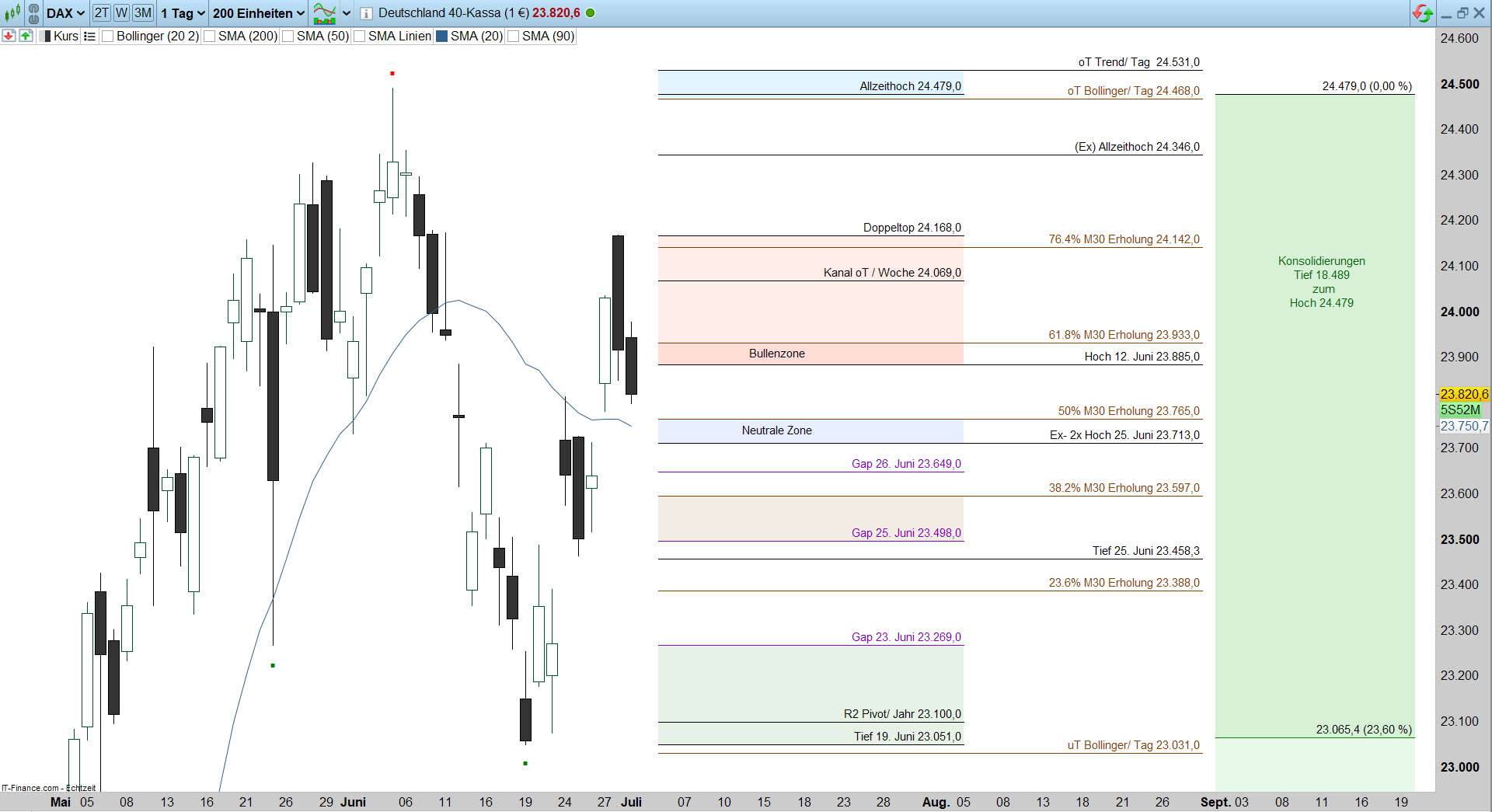The width and height of the screenshot is (1492, 812).
Task: Select the 2T timeframe shortcut
Action: (102, 13)
